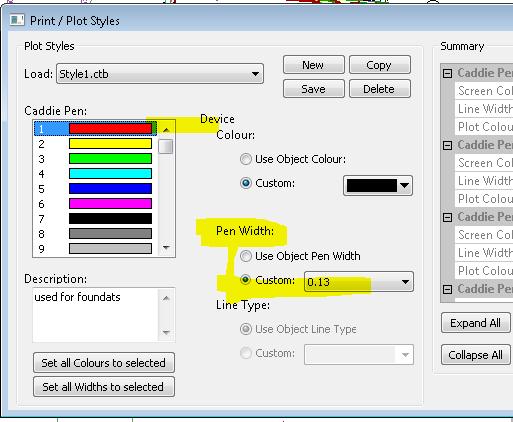This screenshot has height=422, width=513.
Task: Select Caddie Pen 9 light grey swatch
Action: click(110, 249)
